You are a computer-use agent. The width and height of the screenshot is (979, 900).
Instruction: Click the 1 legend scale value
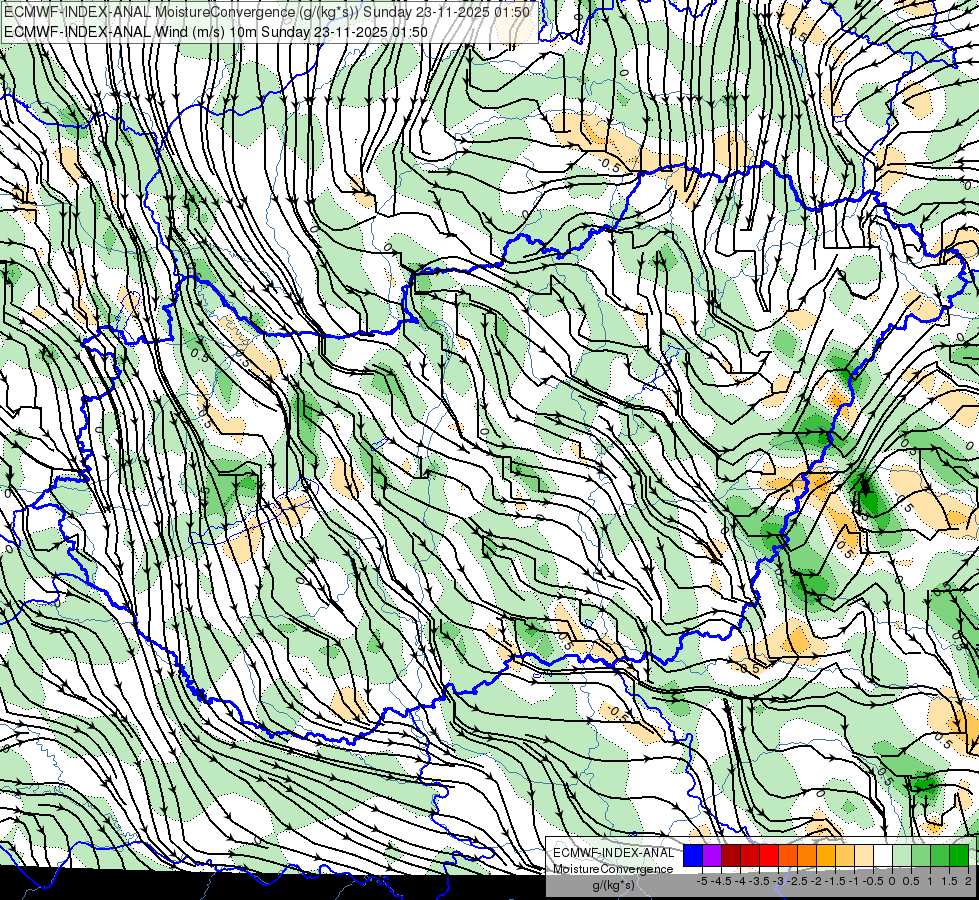tap(930, 881)
